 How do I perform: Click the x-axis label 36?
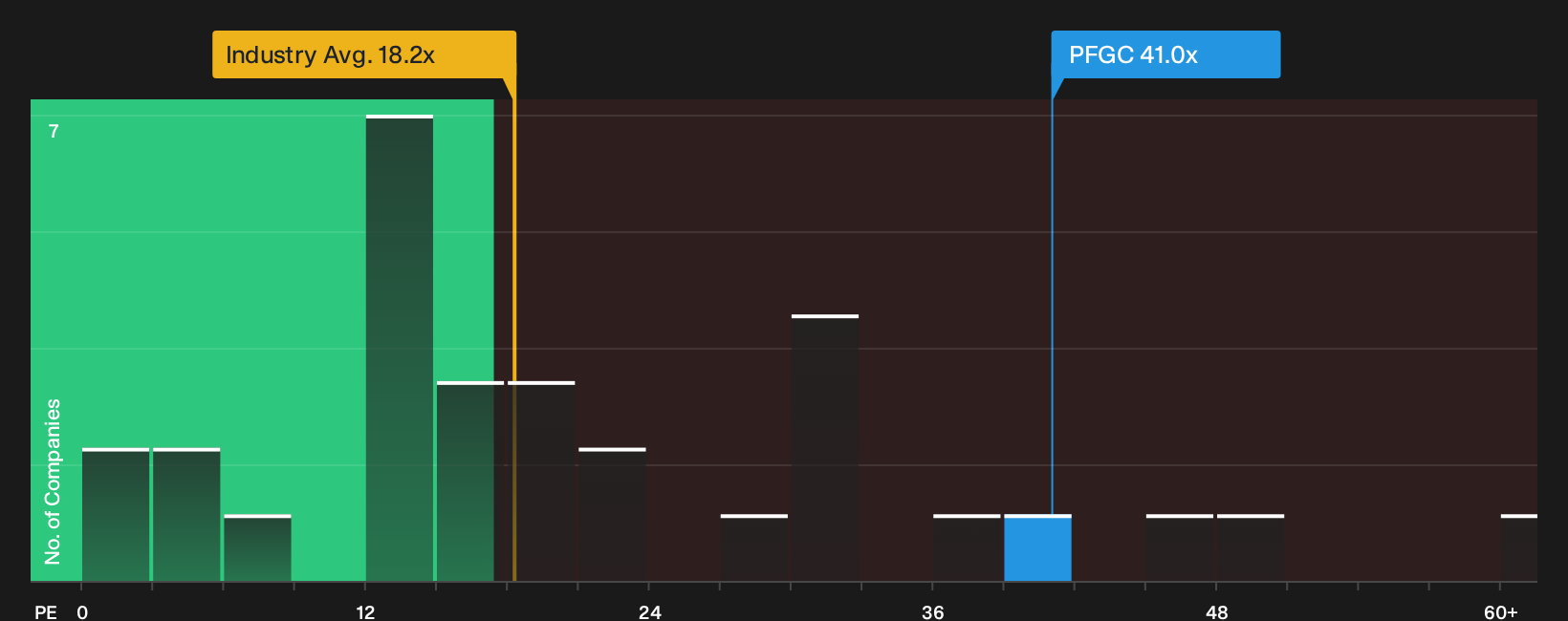pos(933,612)
